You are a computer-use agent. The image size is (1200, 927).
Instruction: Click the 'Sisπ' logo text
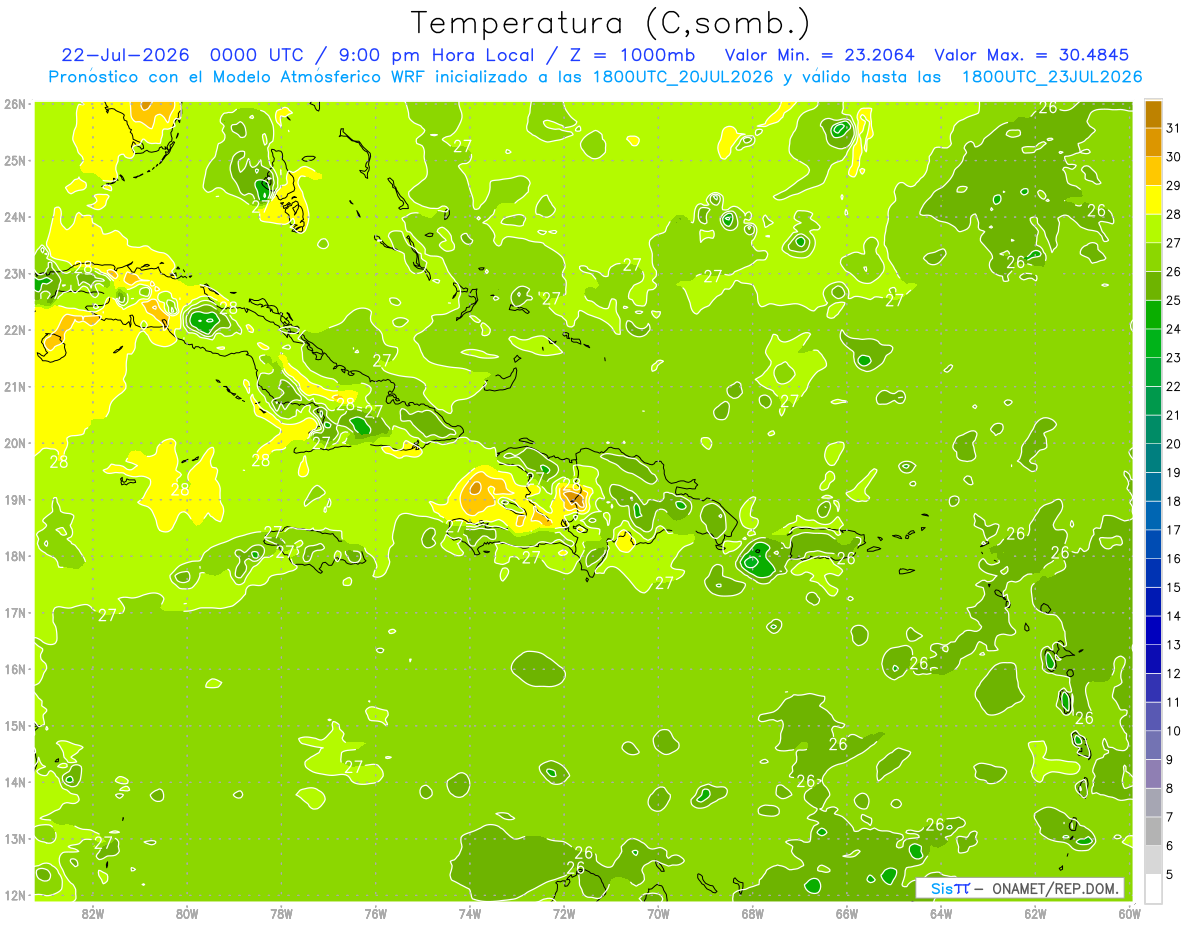click(949, 888)
